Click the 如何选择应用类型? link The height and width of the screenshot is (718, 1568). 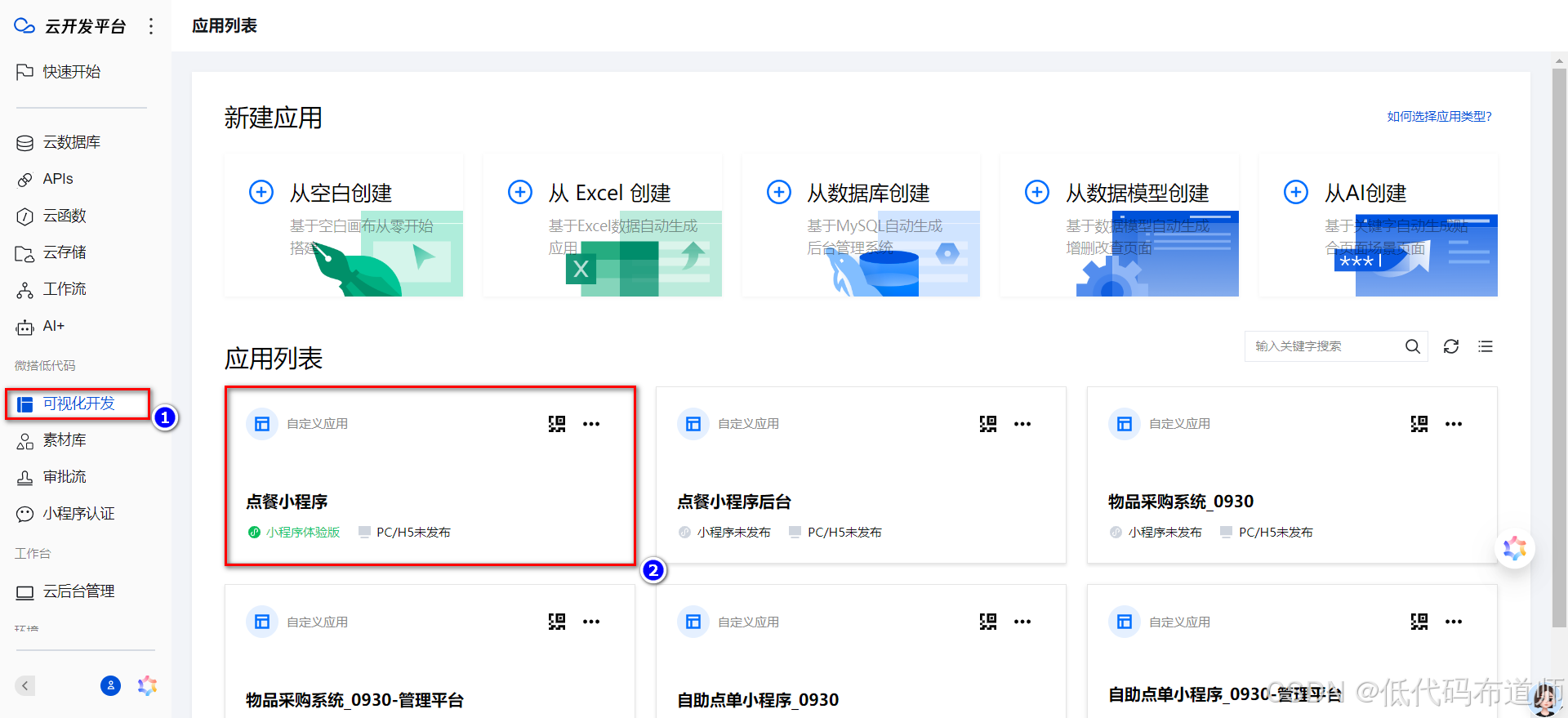(1439, 117)
